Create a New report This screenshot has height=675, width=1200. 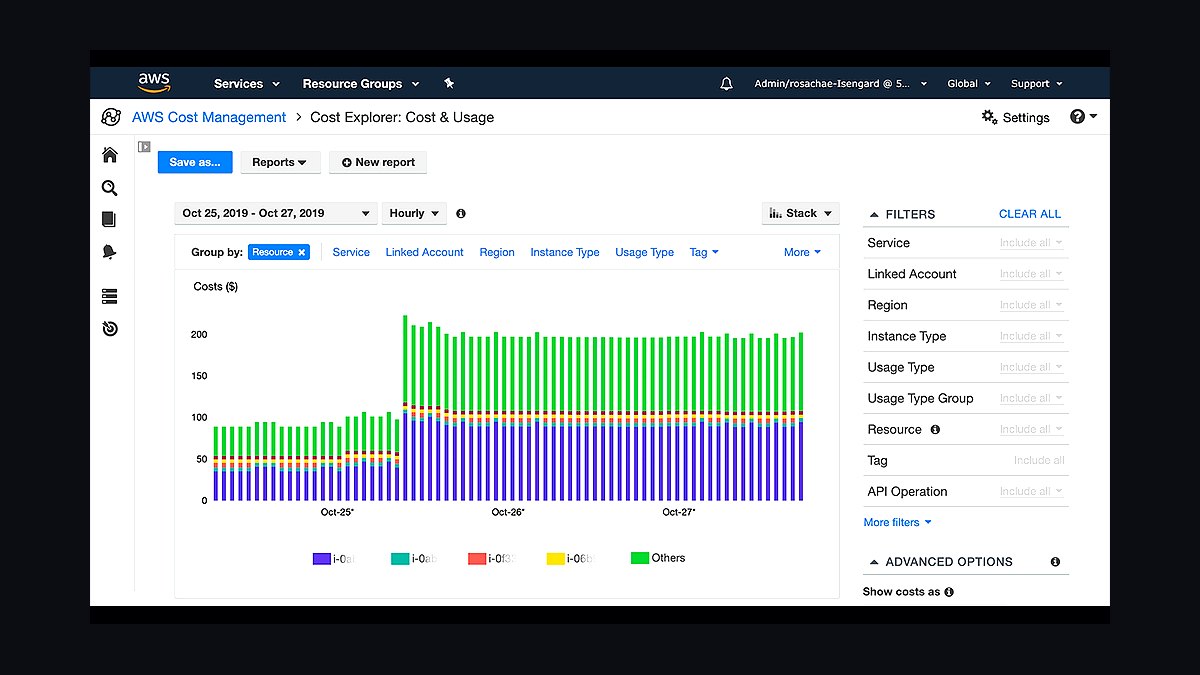[378, 162]
